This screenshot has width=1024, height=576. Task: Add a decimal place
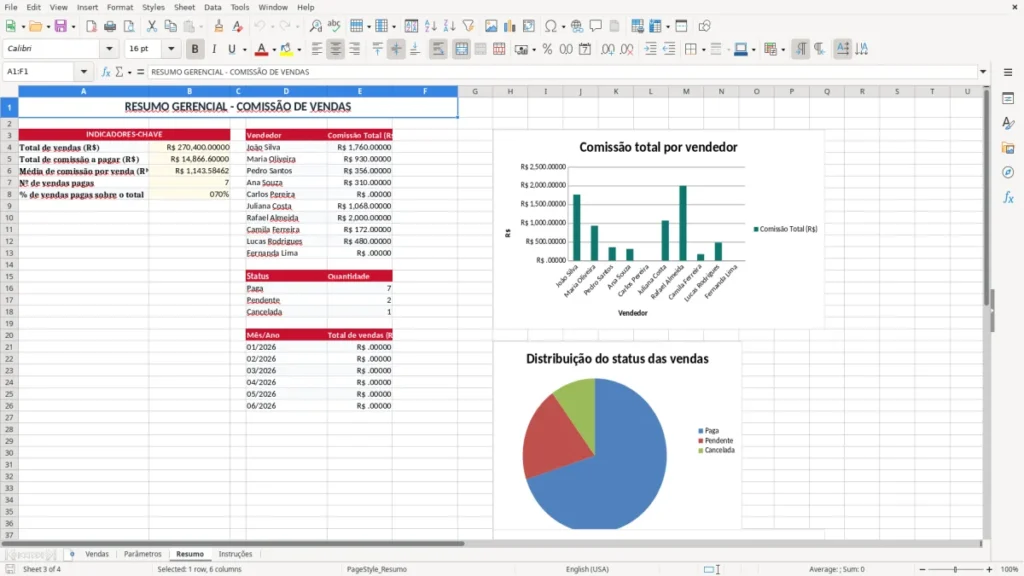pyautogui.click(x=608, y=49)
